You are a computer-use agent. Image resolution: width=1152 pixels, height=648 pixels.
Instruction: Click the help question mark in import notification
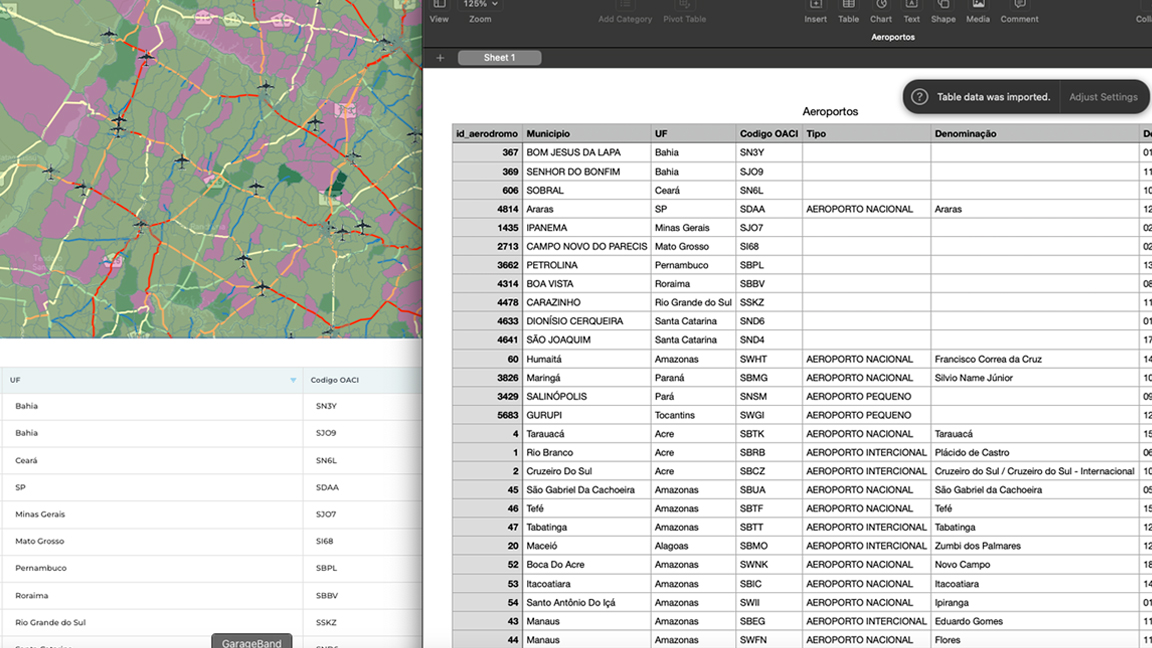[x=919, y=97]
